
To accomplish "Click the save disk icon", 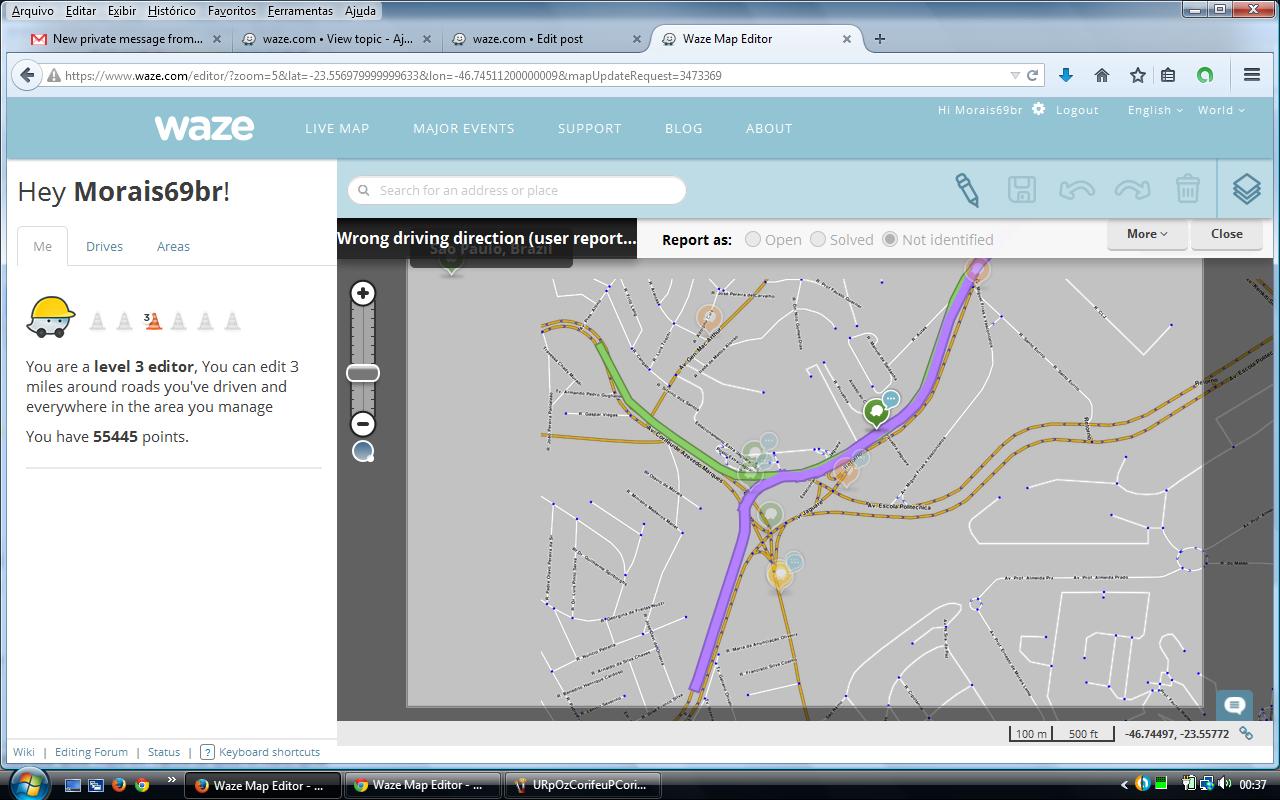I will click(x=1021, y=189).
